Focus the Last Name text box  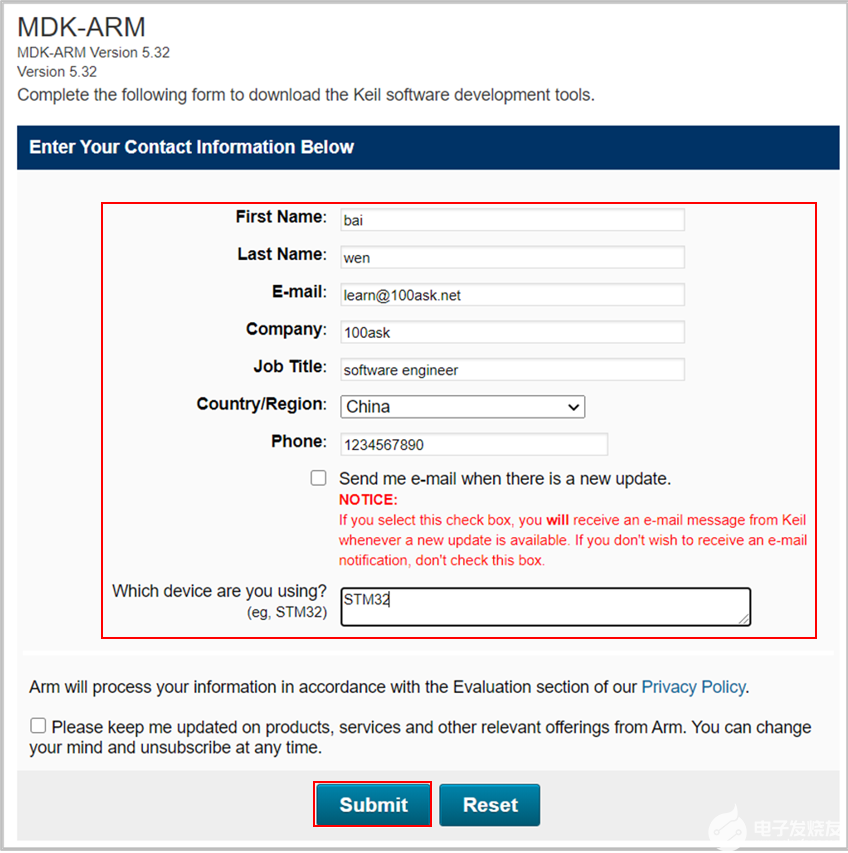(x=512, y=257)
